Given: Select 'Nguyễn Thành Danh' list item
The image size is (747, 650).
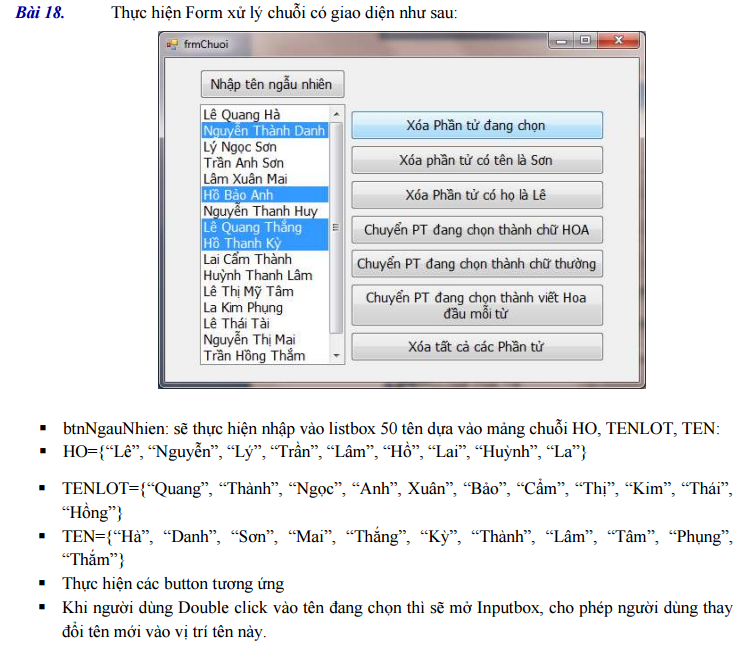Looking at the screenshot, I should pyautogui.click(x=264, y=131).
